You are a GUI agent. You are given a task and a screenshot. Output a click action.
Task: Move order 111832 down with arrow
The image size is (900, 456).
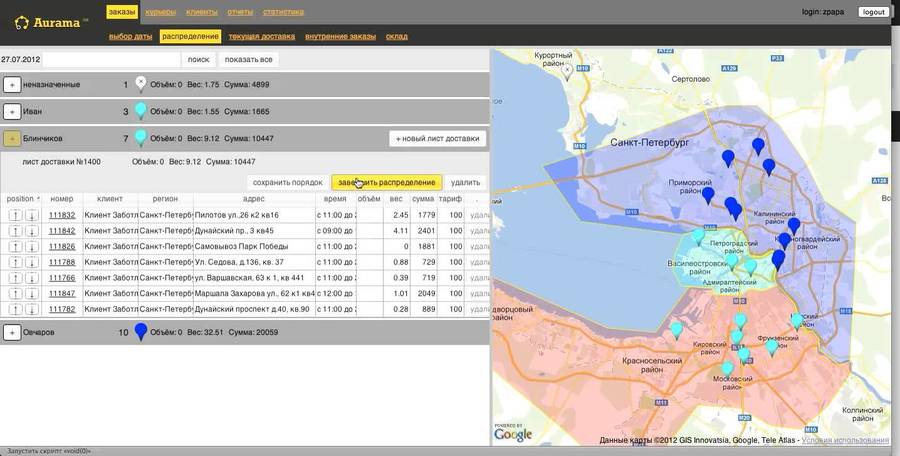[32, 215]
